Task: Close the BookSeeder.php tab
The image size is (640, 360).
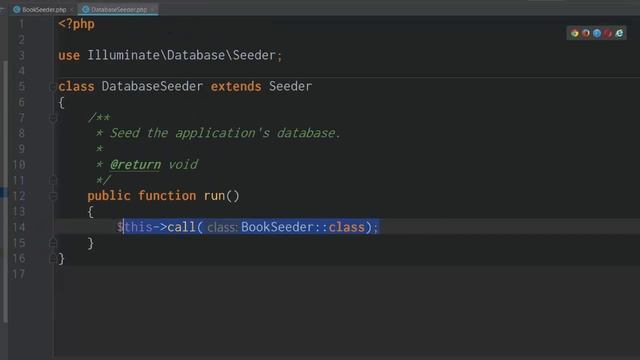Action: click(72, 9)
